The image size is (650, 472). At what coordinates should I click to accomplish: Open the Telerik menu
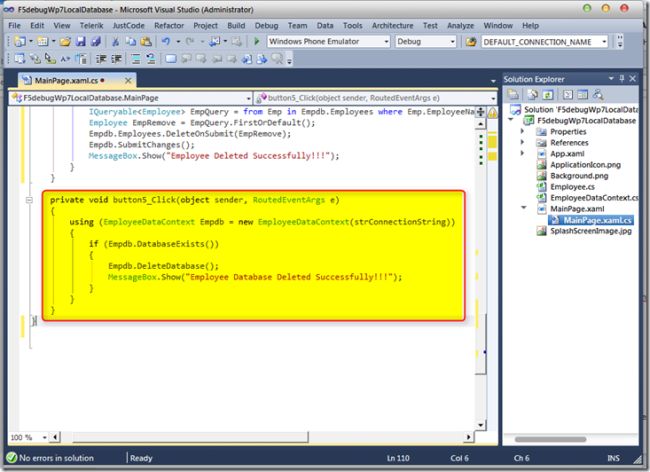(x=91, y=26)
